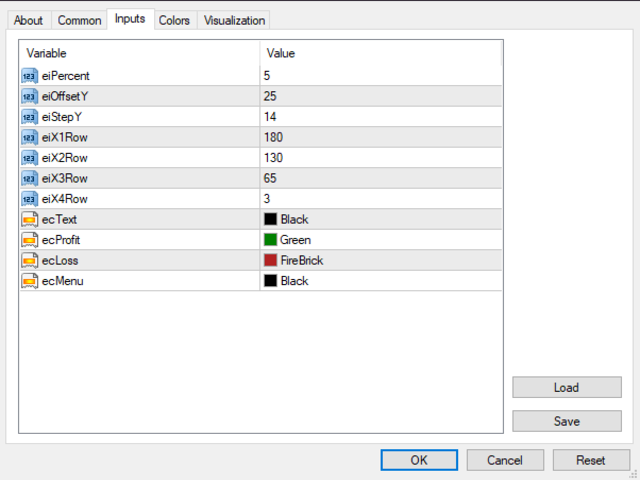This screenshot has height=480, width=640.
Task: Click the integer icon beside eiX3Row
Action: 29,178
